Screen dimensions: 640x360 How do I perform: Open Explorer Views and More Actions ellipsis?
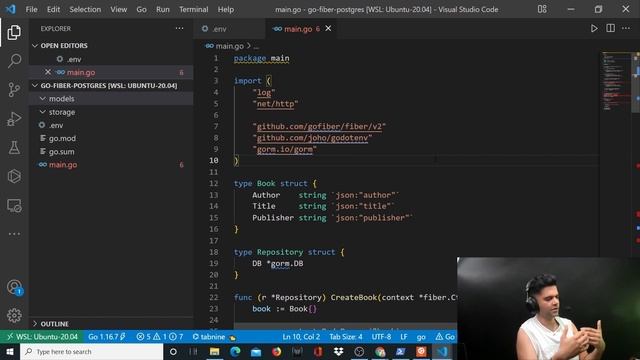[179, 28]
